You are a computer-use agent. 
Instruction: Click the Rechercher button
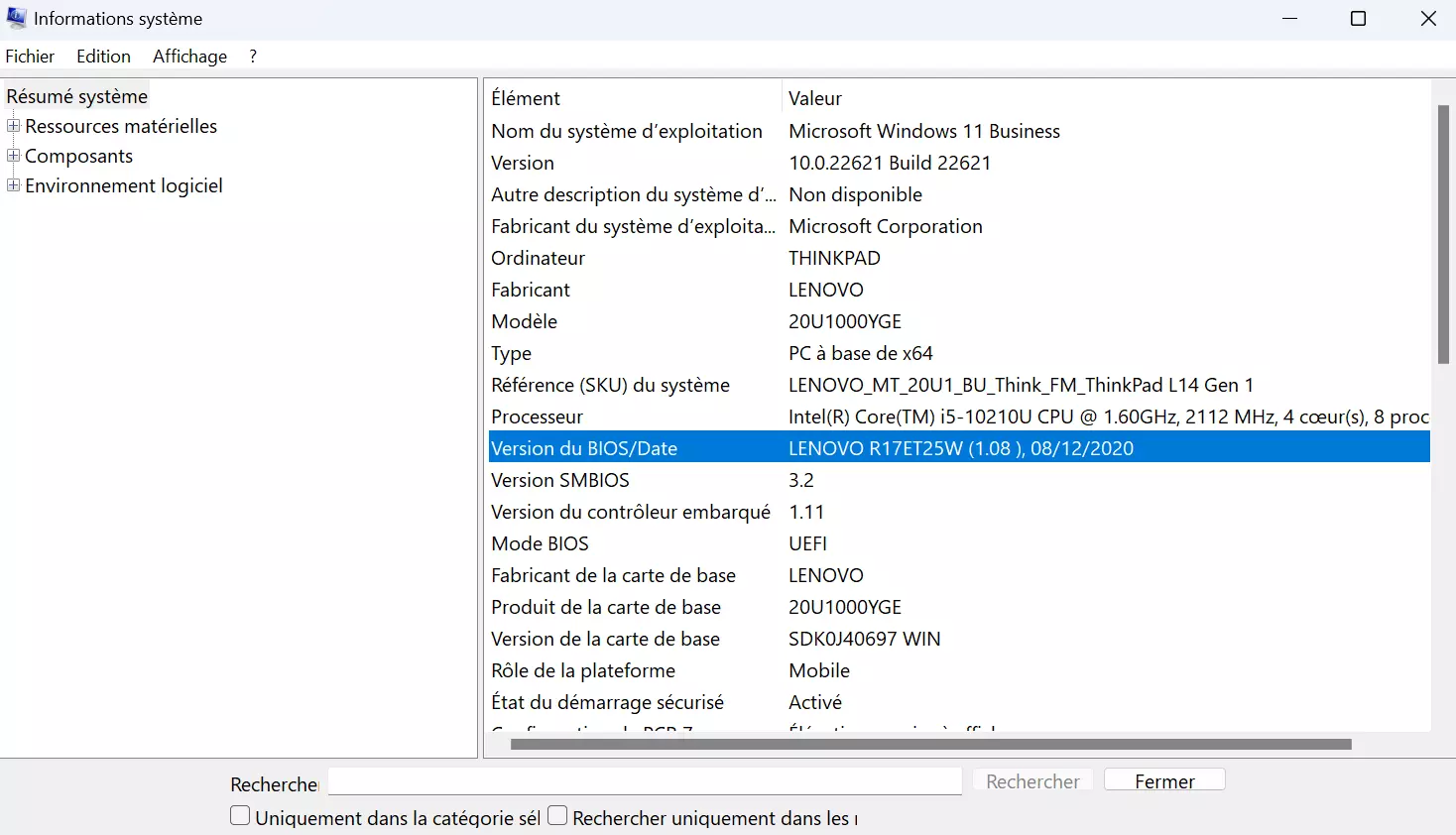[x=1031, y=780]
